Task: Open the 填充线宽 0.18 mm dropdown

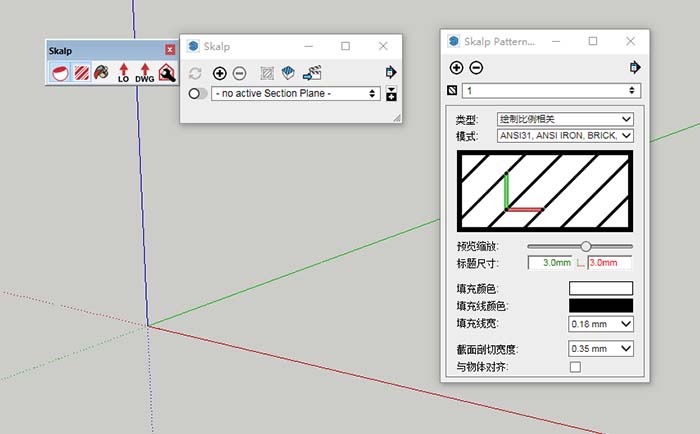Action: click(x=601, y=324)
